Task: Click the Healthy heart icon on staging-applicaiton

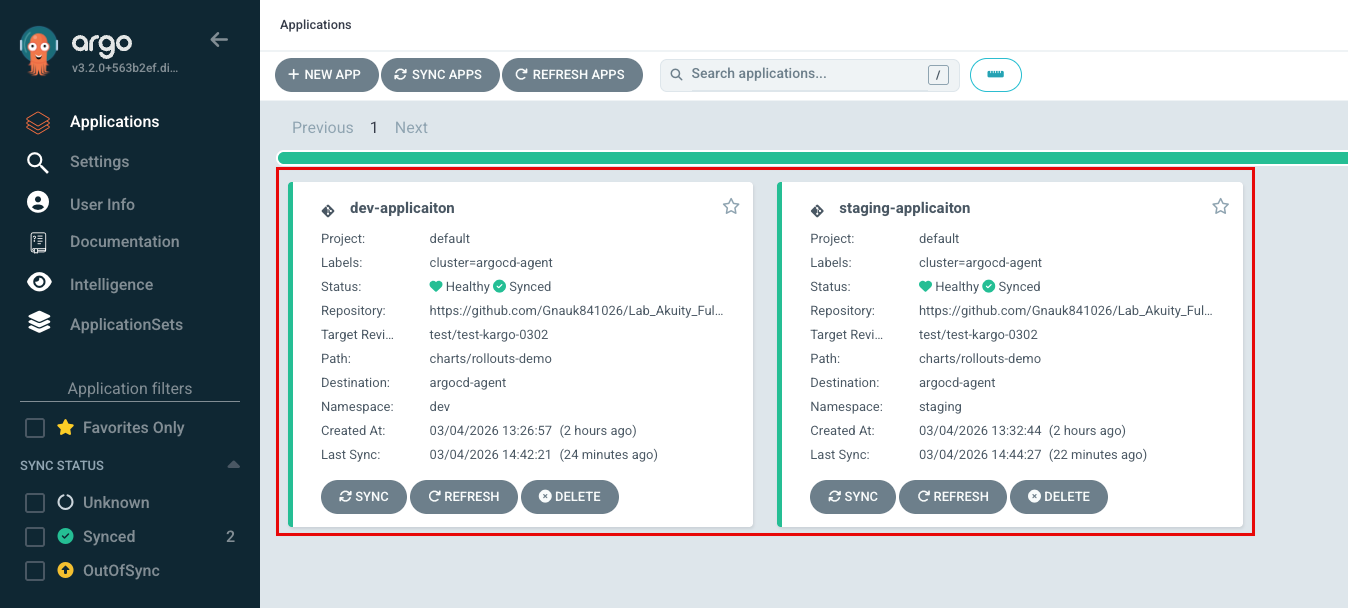Action: [x=925, y=286]
